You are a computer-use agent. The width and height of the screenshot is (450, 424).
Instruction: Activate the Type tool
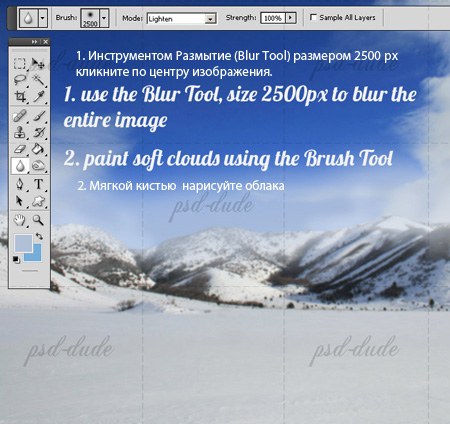39,184
